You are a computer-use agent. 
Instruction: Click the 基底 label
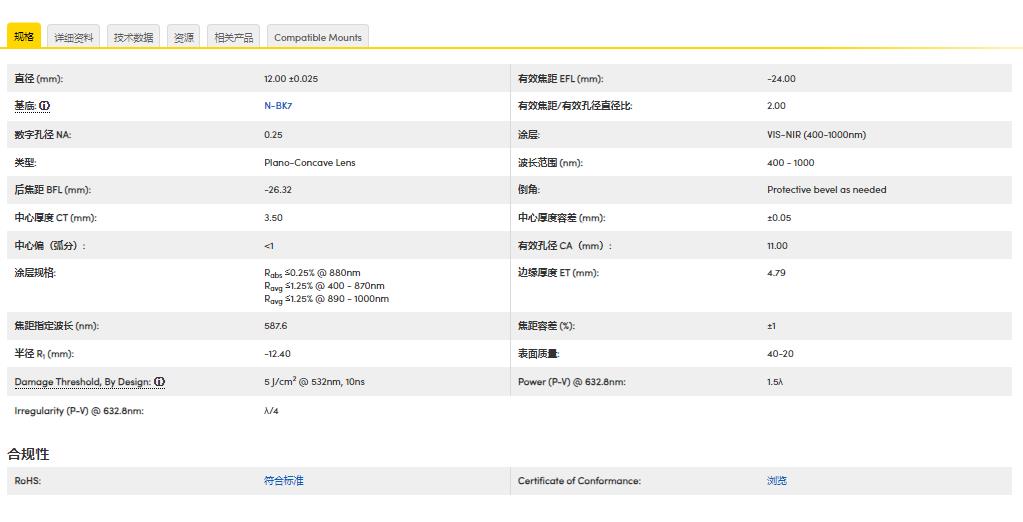point(25,106)
